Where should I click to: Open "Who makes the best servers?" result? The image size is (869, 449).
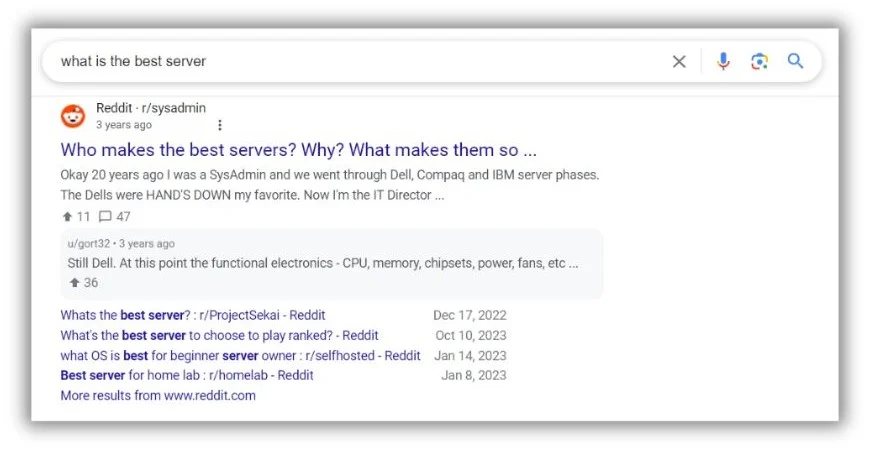tap(298, 150)
